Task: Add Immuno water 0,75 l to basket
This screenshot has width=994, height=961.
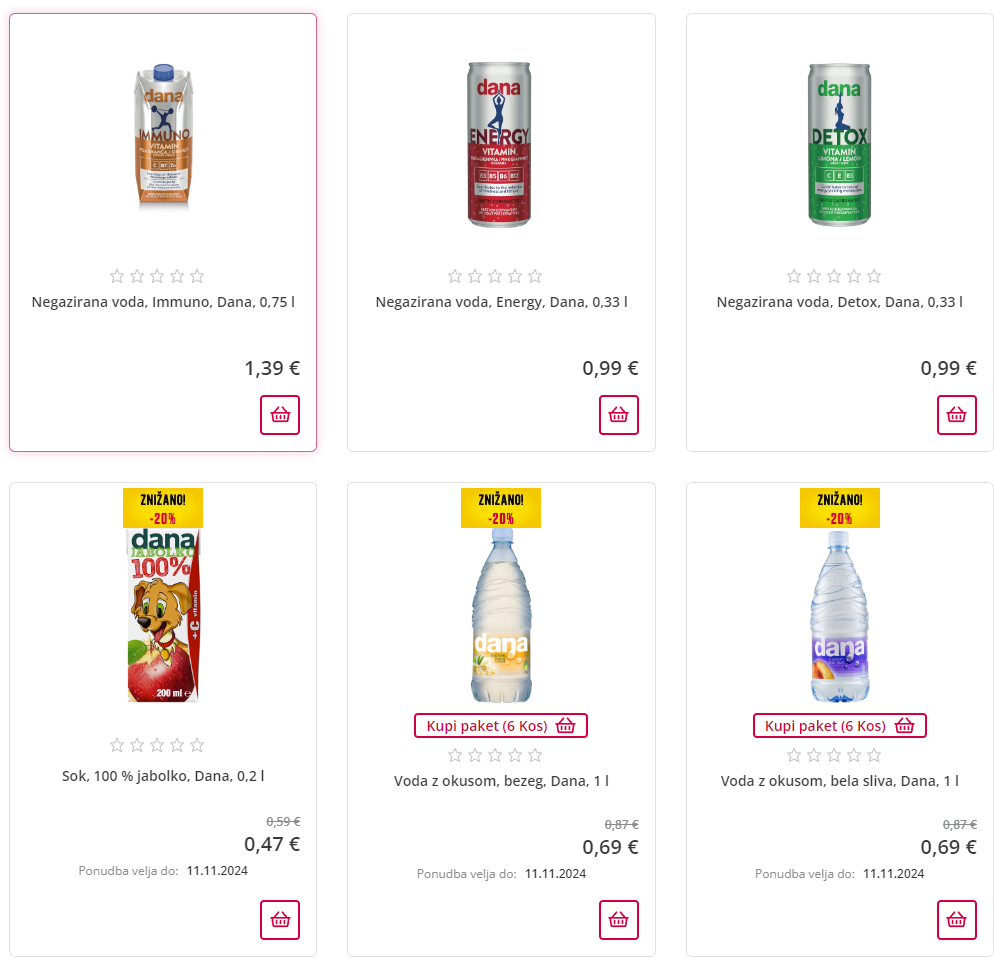Action: click(x=280, y=415)
